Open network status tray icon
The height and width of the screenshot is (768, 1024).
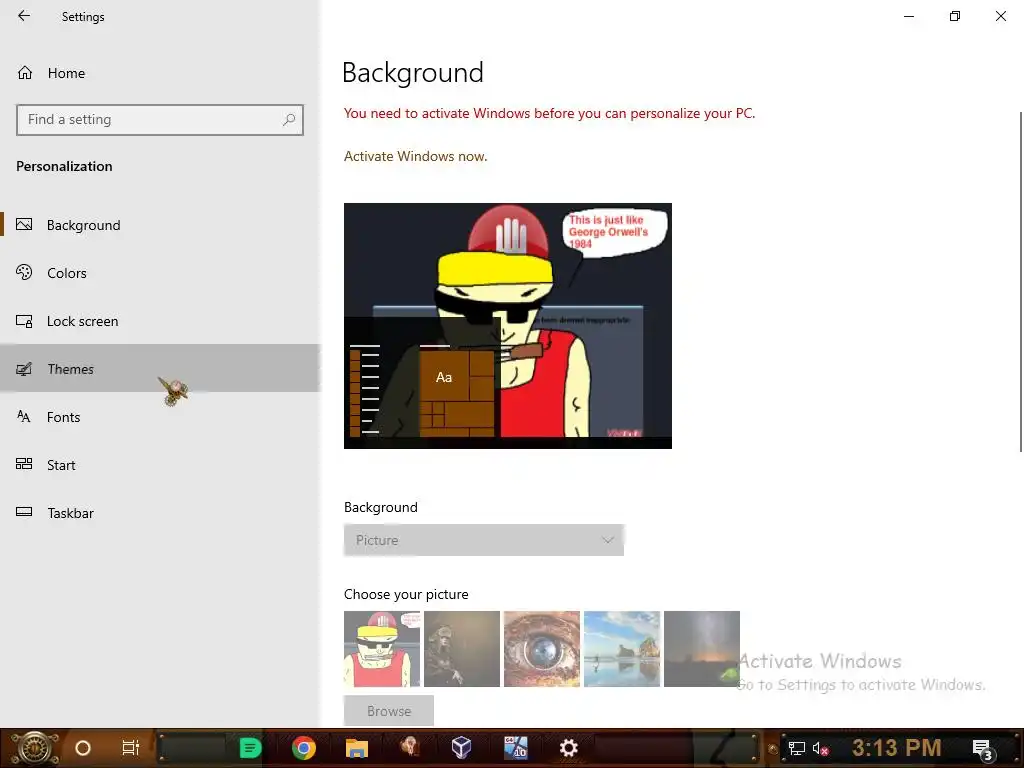pos(796,748)
